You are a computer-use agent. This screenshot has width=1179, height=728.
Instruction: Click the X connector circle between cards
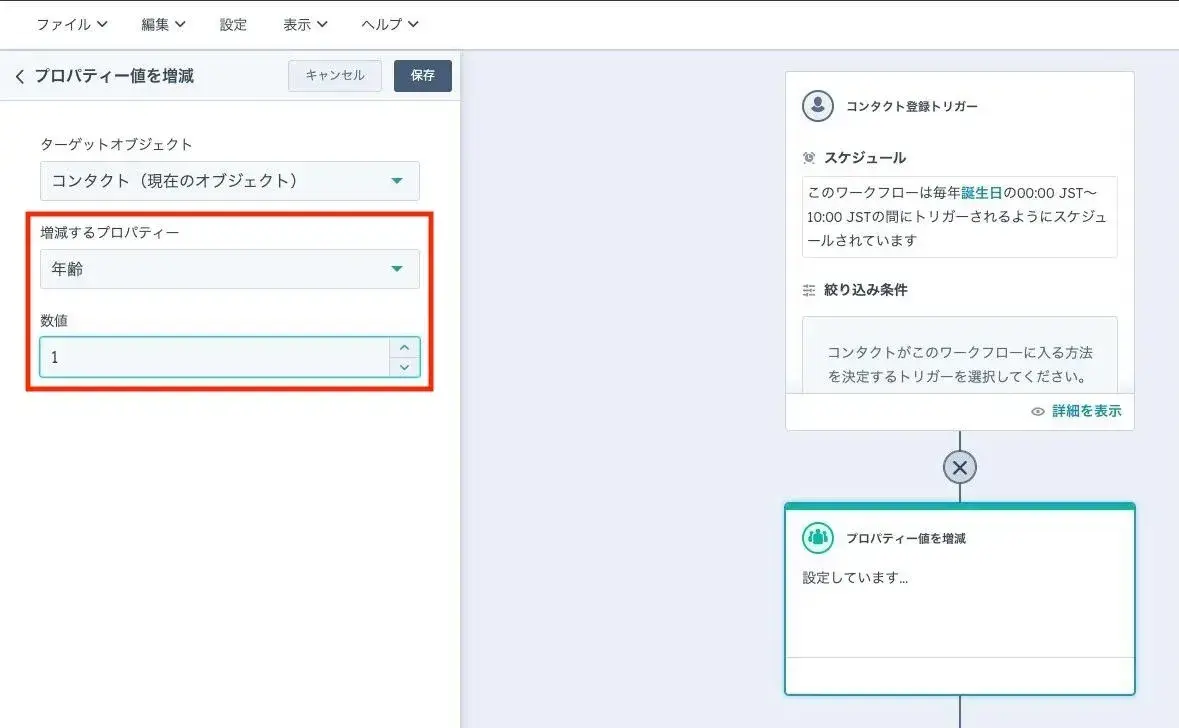(x=959, y=467)
